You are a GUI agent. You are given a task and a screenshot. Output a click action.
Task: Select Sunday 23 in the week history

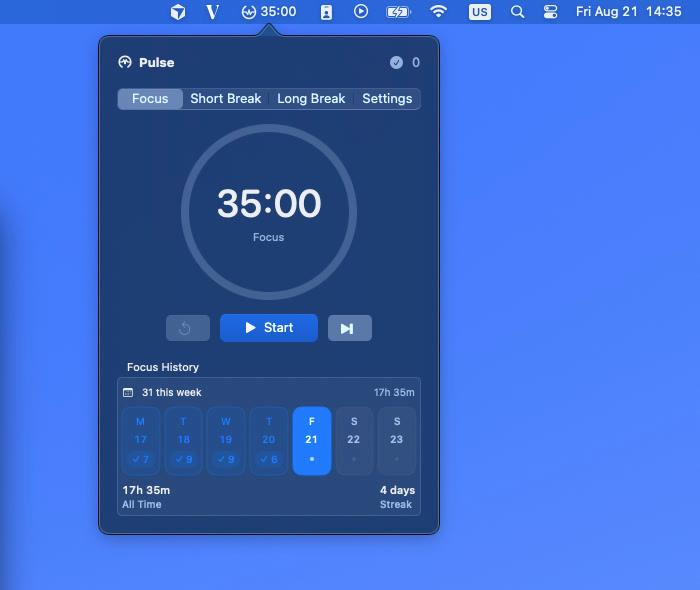pyautogui.click(x=396, y=440)
